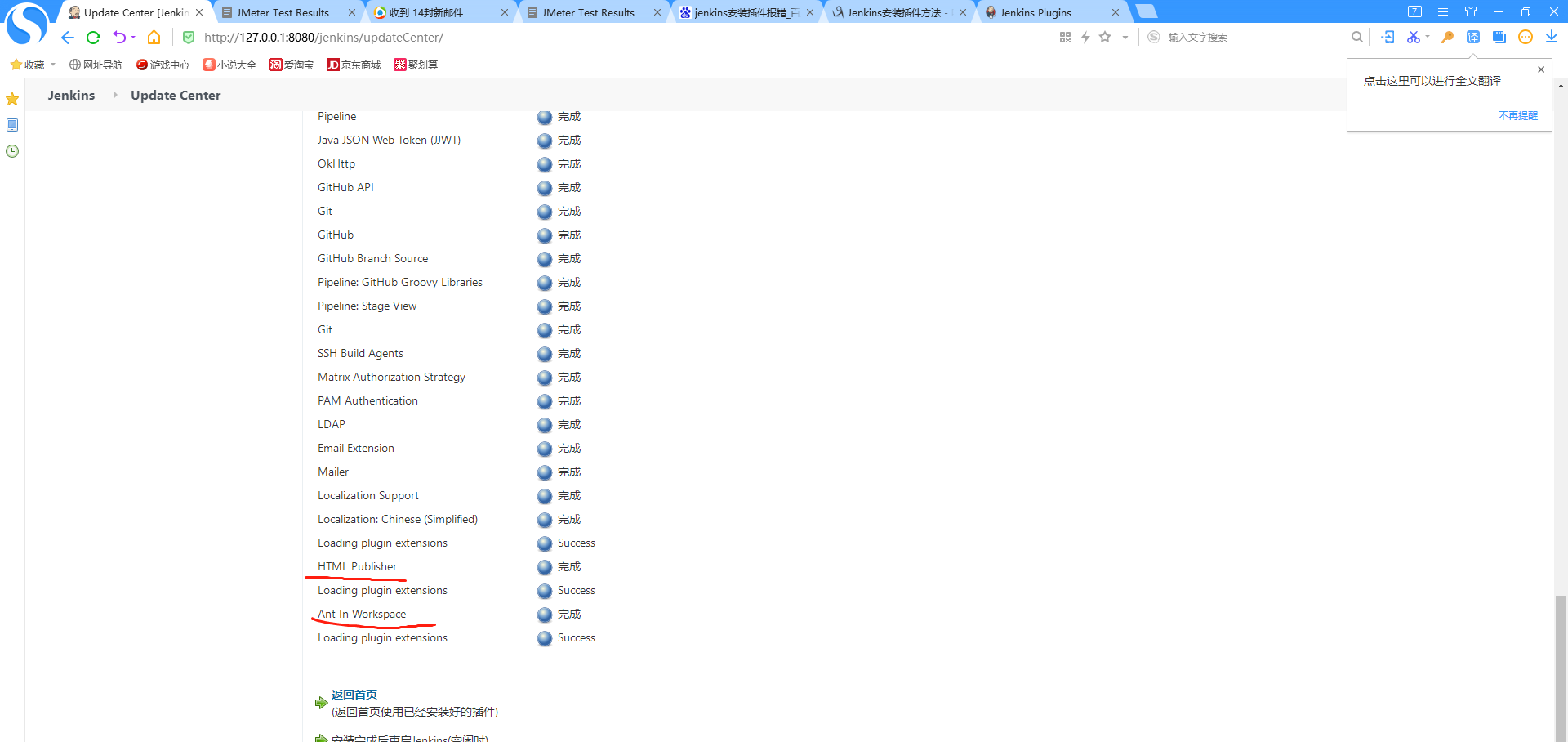Open the 收藏 bookmarks menu
Screen dimensions: 1568x742
coord(33,65)
